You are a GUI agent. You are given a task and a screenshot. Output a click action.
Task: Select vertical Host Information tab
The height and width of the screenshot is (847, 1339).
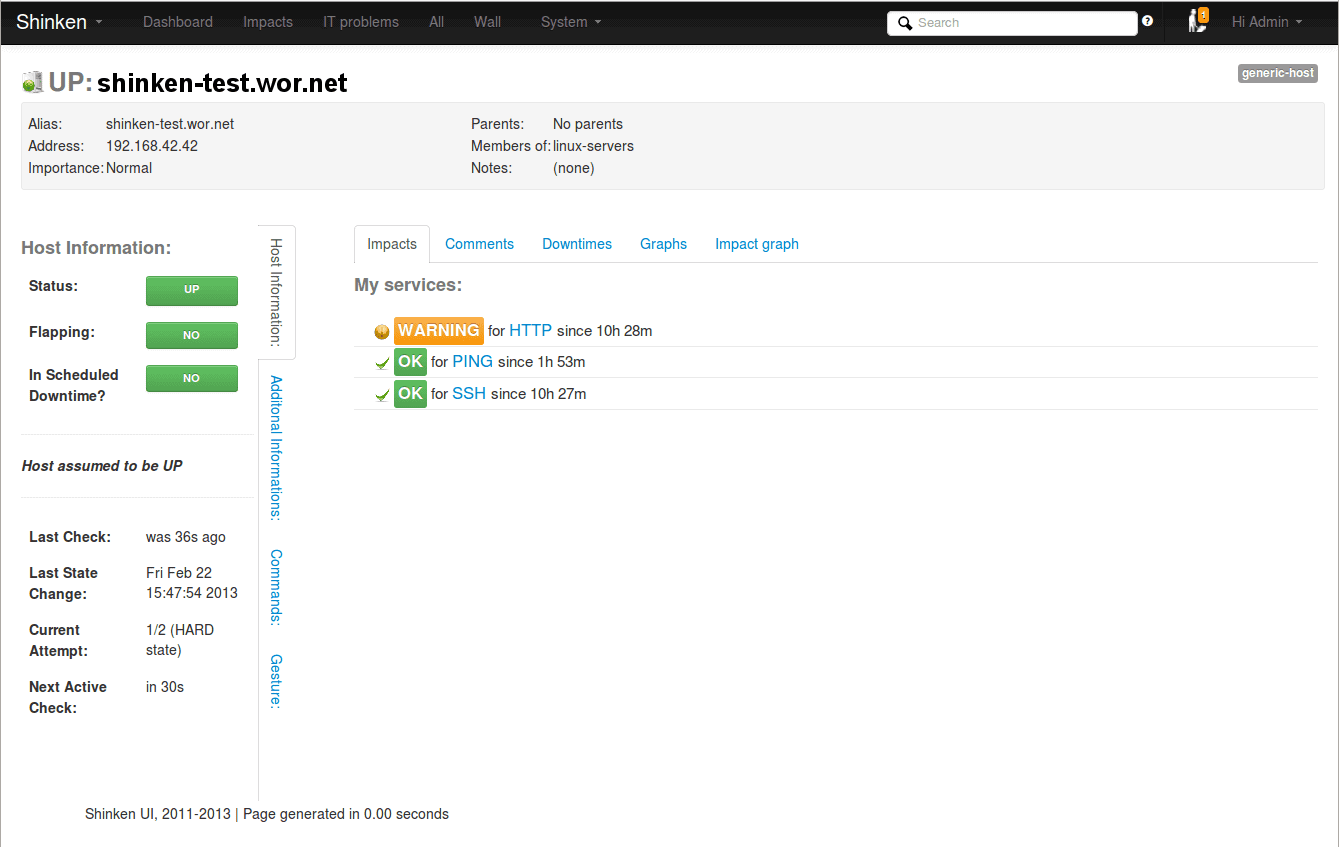277,292
